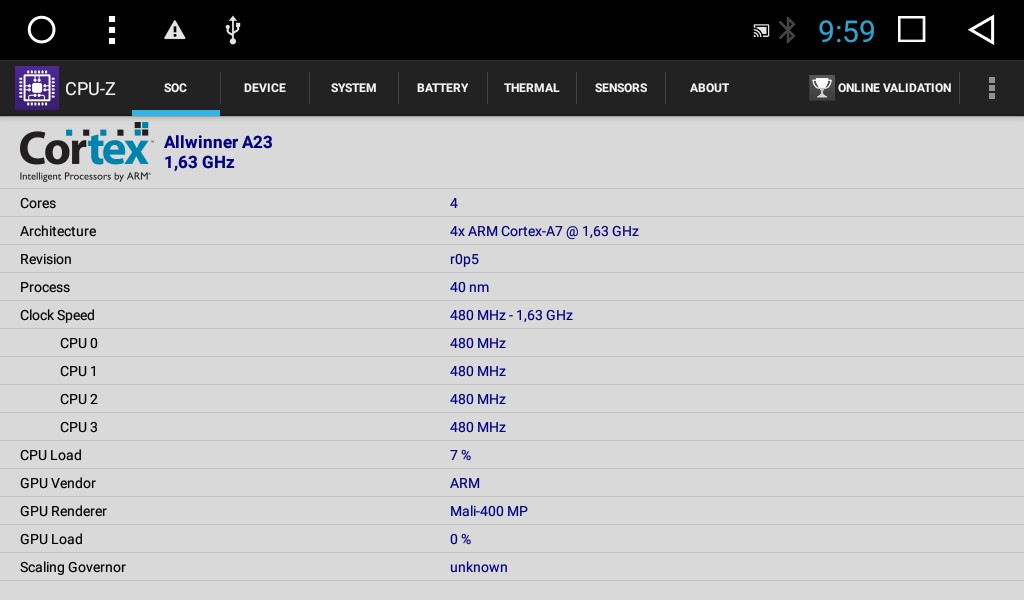
Task: Tap the CPU-Z title text
Action: point(90,88)
